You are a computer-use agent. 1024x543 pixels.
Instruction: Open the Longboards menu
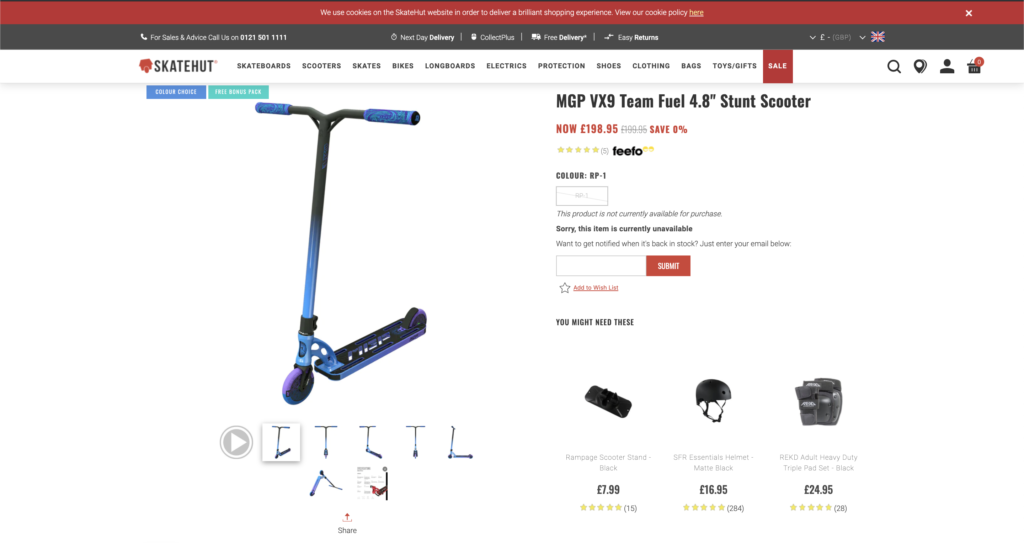tap(450, 66)
